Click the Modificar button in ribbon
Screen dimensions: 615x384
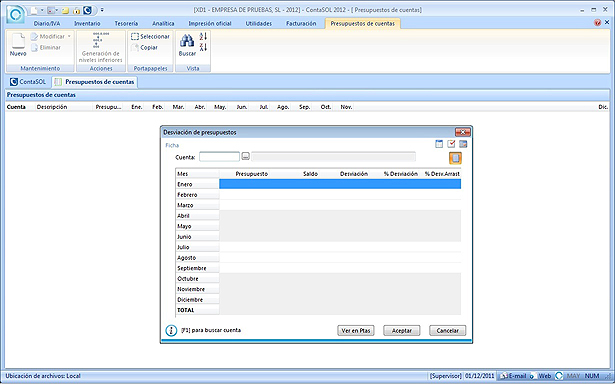pyautogui.click(x=48, y=36)
